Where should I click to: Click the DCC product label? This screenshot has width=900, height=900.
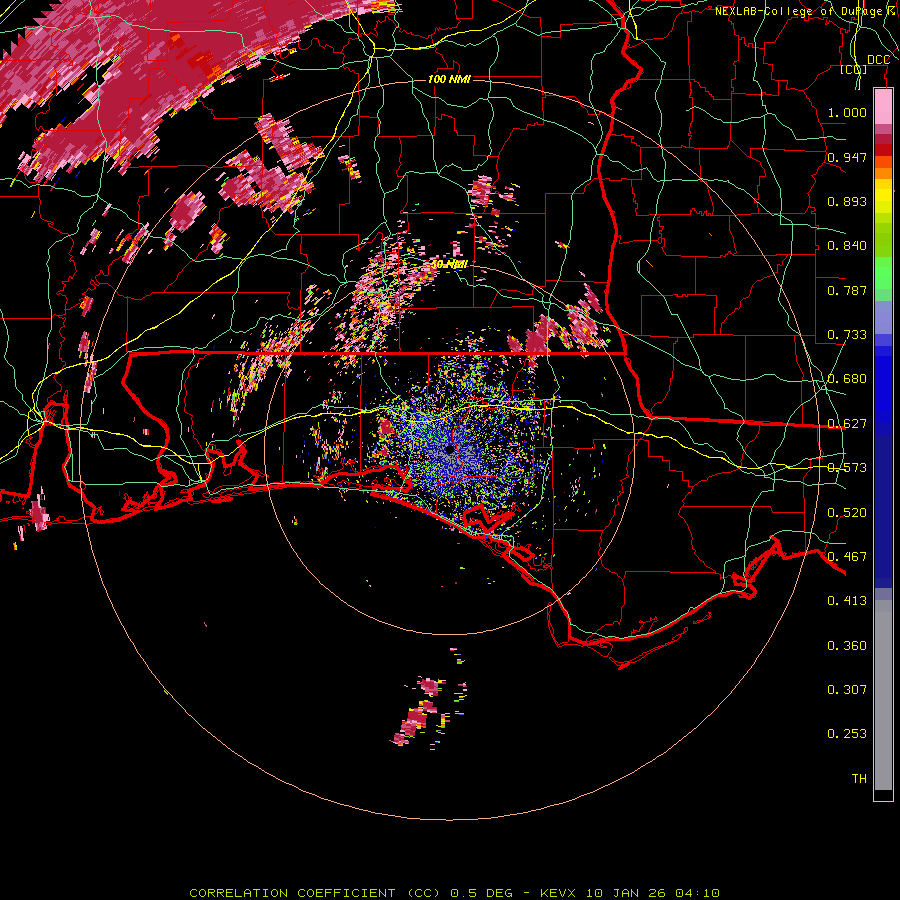pyautogui.click(x=878, y=60)
